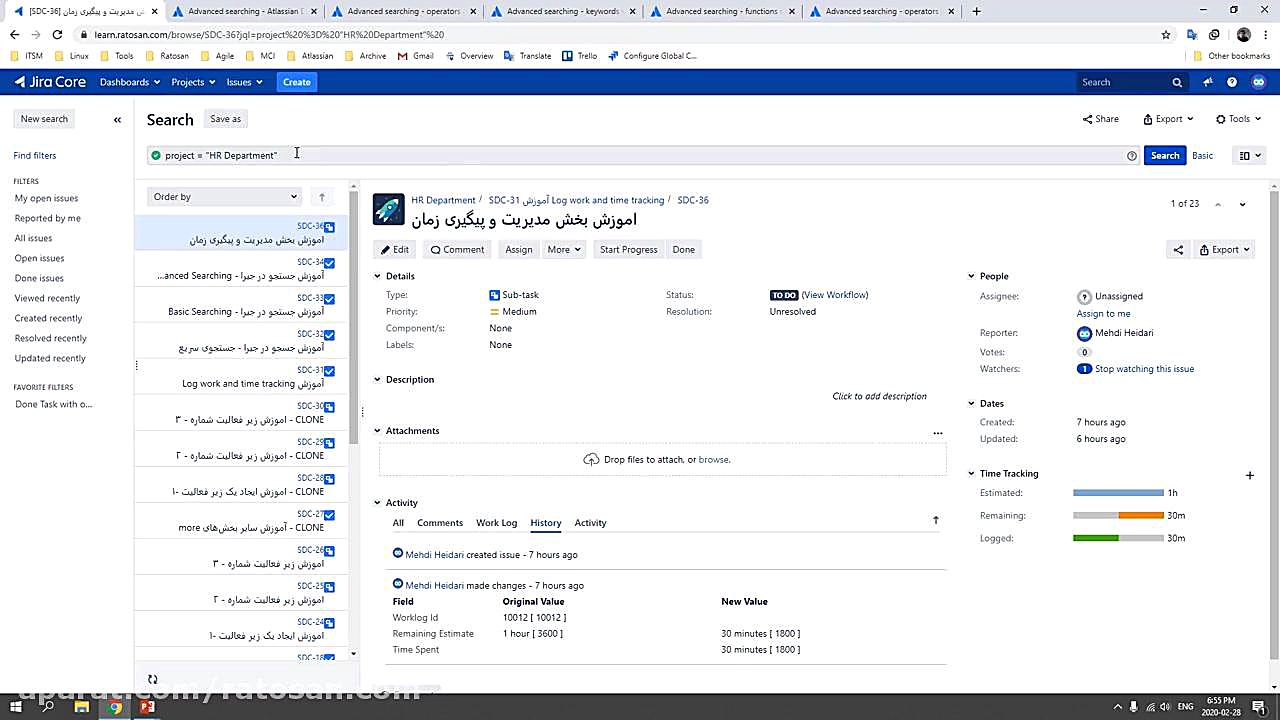Switch to the Activity tab
1280x720 pixels.
(590, 523)
